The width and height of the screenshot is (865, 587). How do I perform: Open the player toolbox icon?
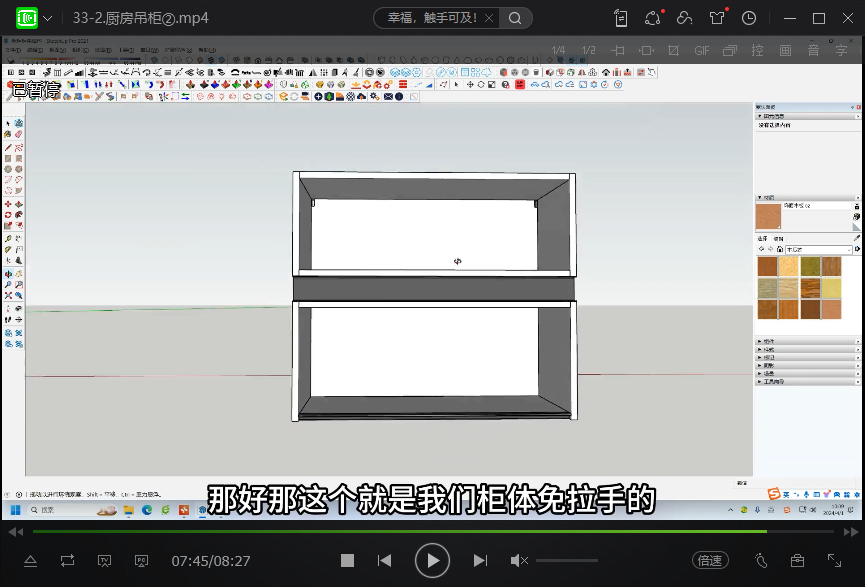click(x=797, y=561)
